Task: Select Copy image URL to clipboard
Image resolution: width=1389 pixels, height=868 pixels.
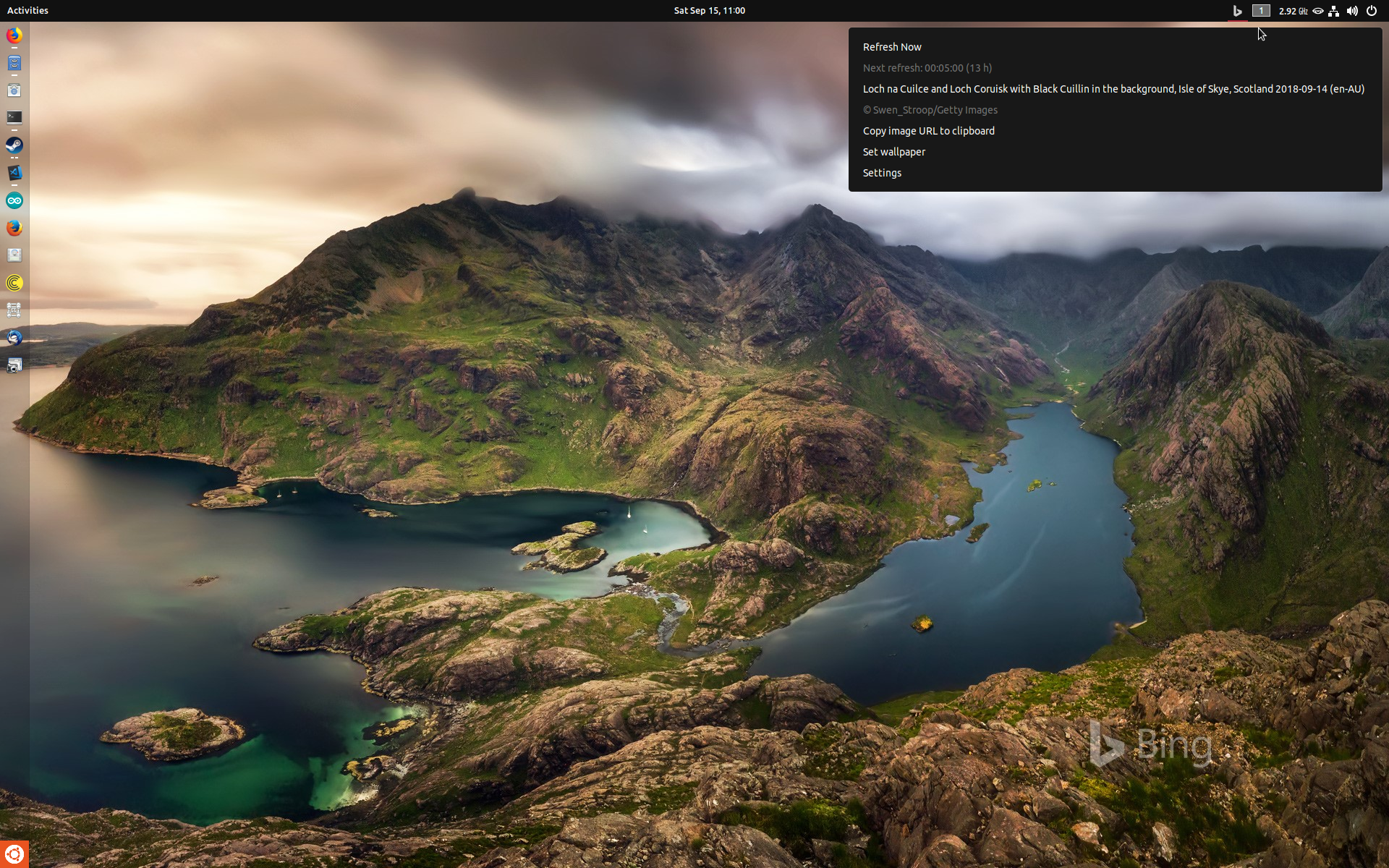Action: pos(928,131)
